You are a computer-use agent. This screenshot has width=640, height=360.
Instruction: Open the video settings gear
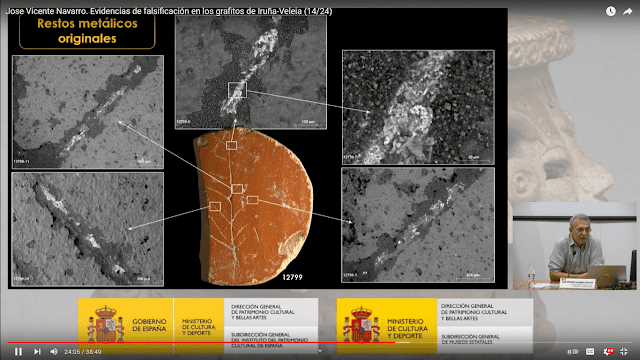coord(608,351)
